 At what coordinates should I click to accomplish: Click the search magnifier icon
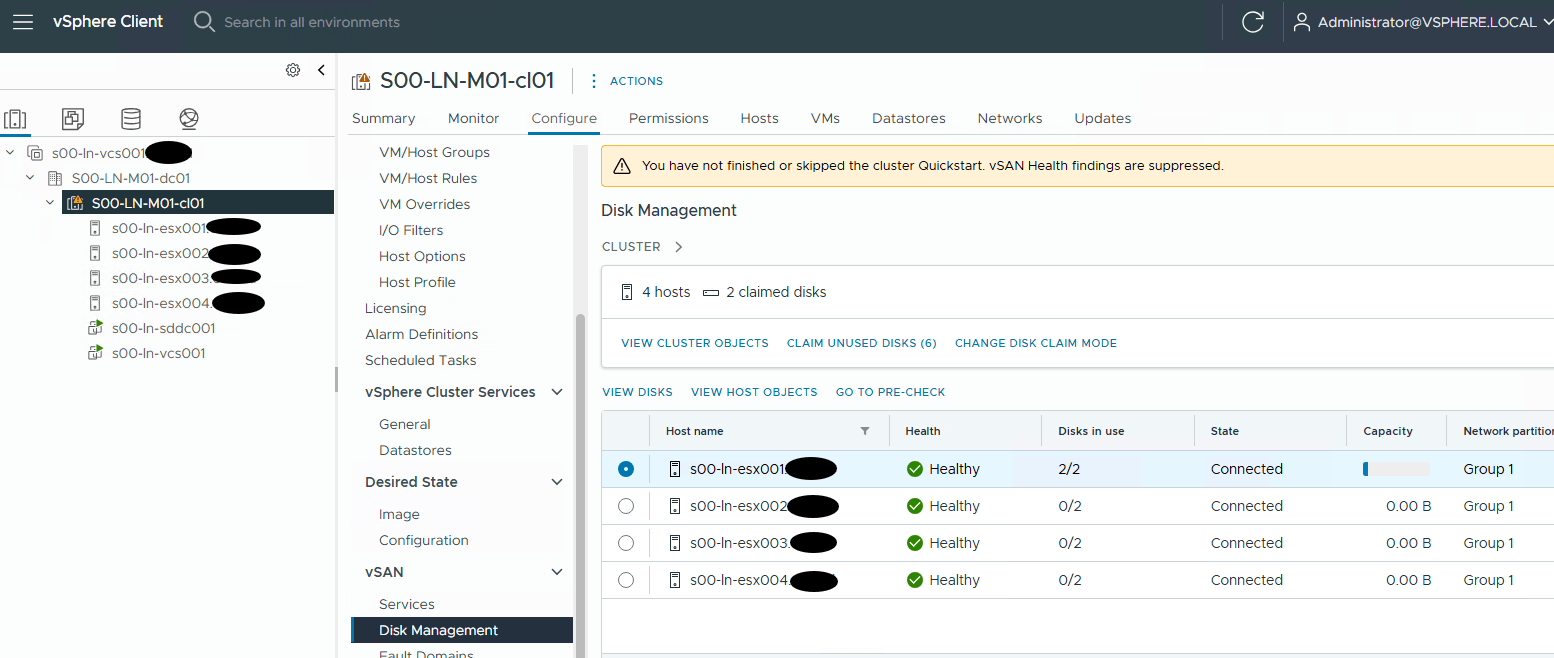click(204, 22)
